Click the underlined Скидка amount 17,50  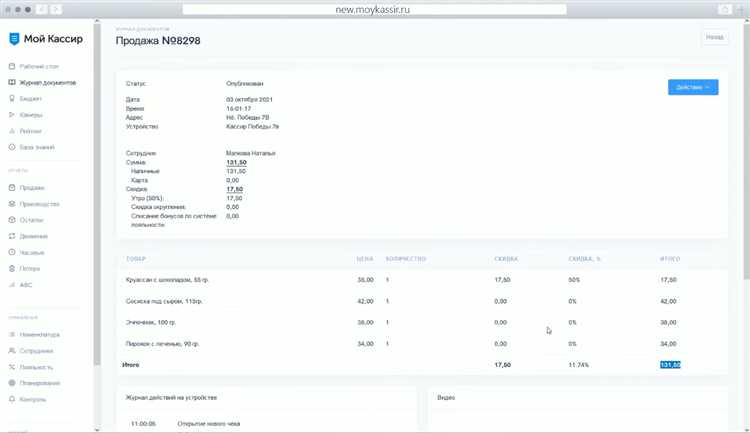point(234,189)
